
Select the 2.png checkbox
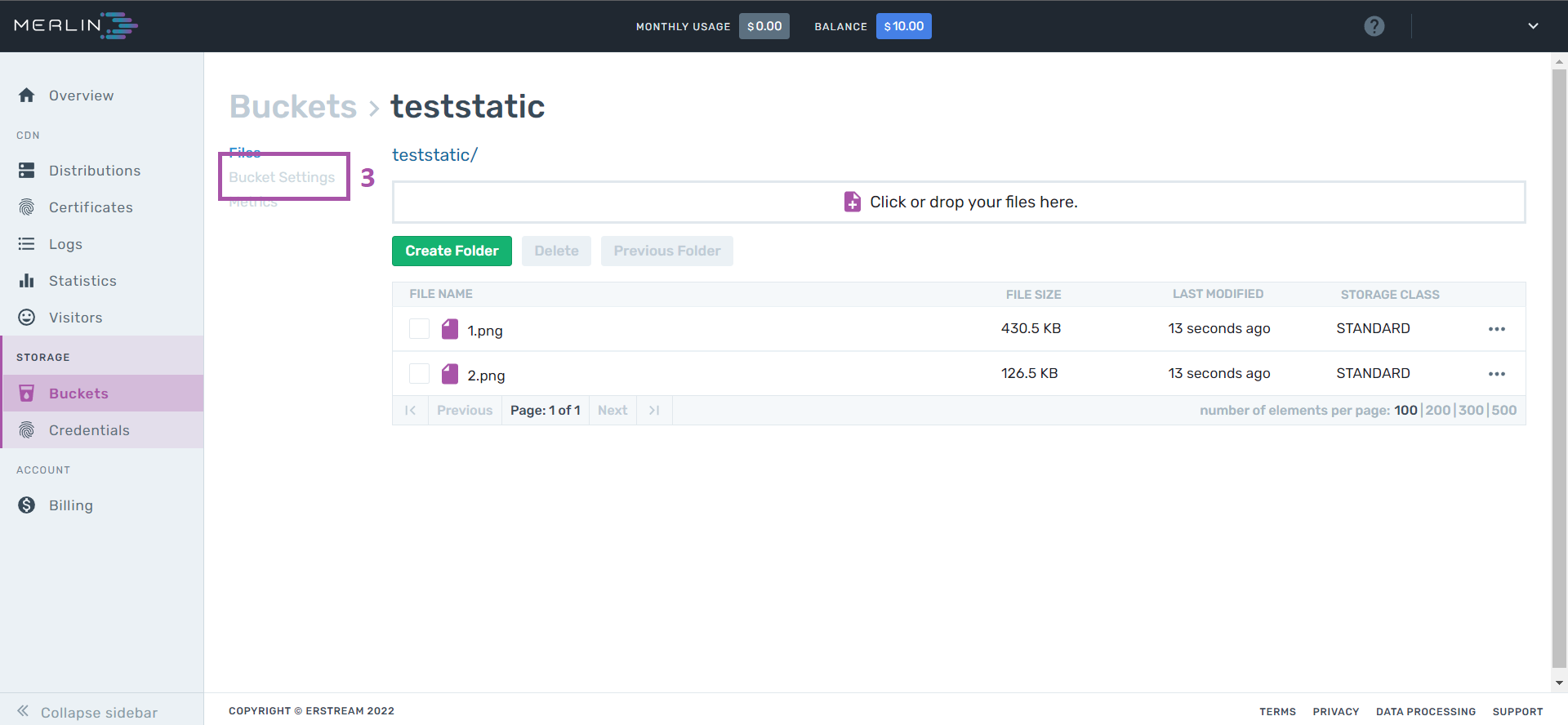[x=419, y=374]
